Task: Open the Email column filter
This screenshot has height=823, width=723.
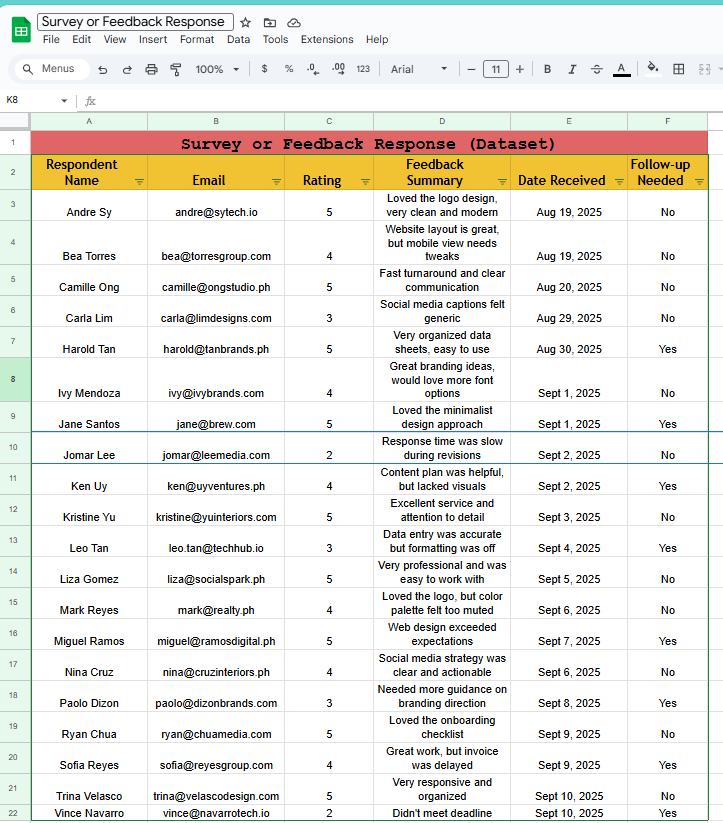Action: click(276, 182)
